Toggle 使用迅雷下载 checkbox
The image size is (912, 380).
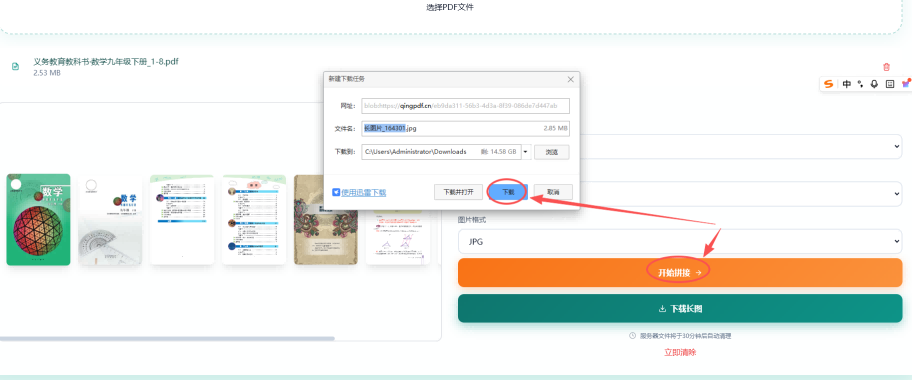tap(336, 192)
